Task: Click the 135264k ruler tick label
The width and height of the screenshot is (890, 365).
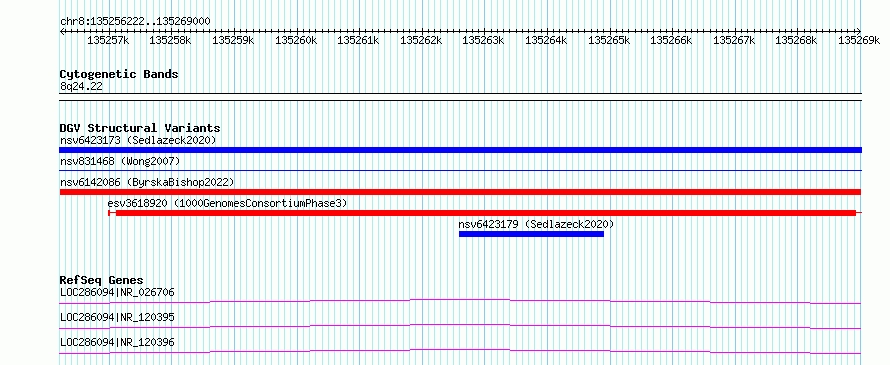Action: click(x=547, y=40)
